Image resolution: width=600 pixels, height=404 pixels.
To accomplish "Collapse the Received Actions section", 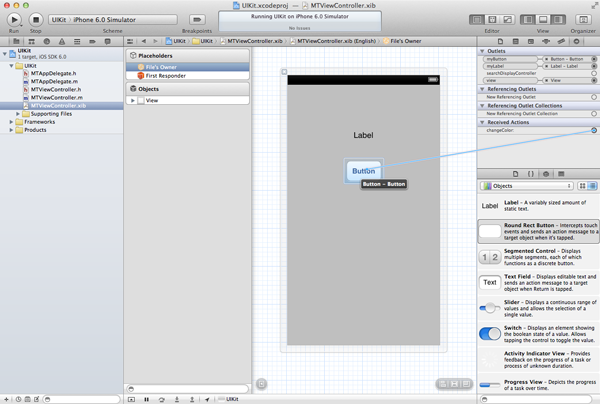I will click(x=482, y=122).
